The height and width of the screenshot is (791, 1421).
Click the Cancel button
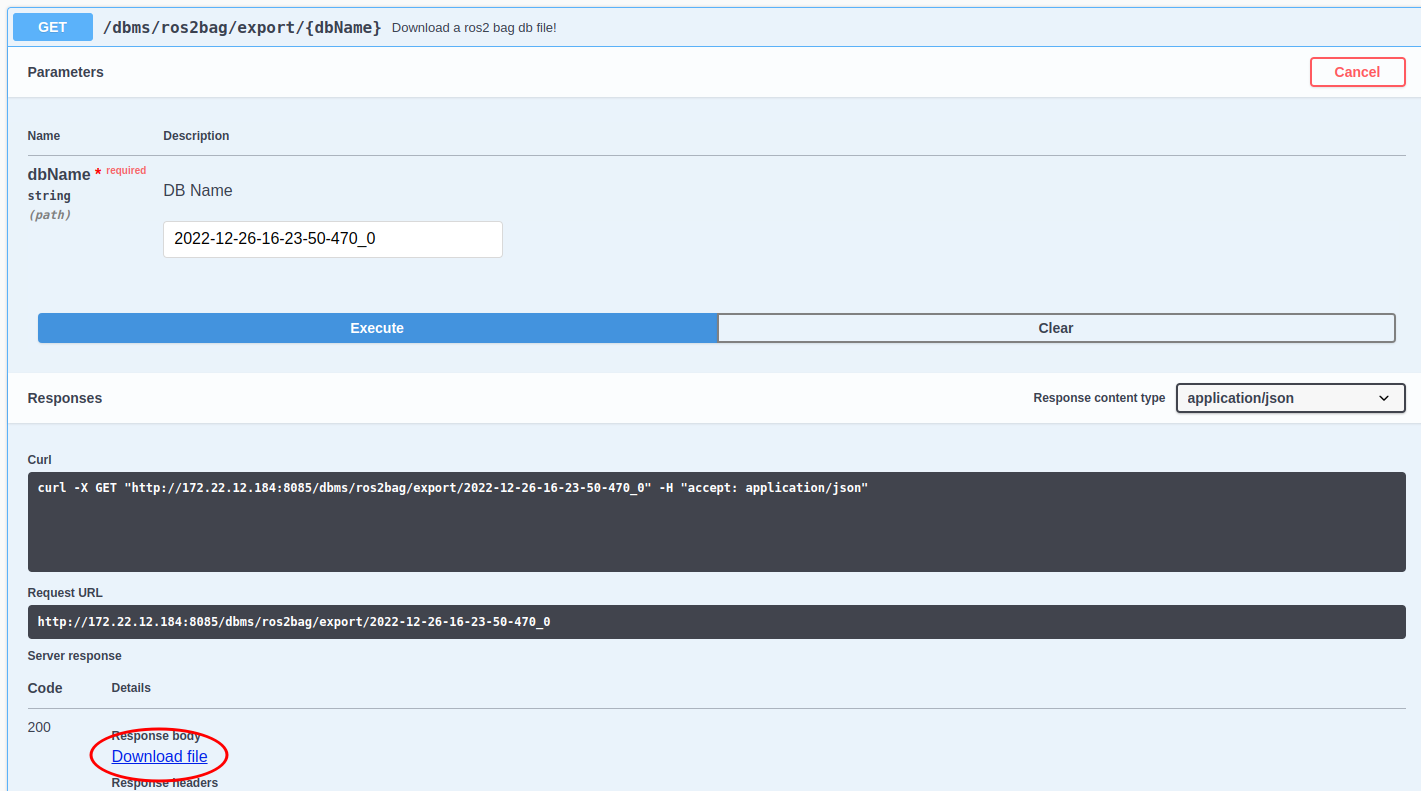coord(1357,71)
